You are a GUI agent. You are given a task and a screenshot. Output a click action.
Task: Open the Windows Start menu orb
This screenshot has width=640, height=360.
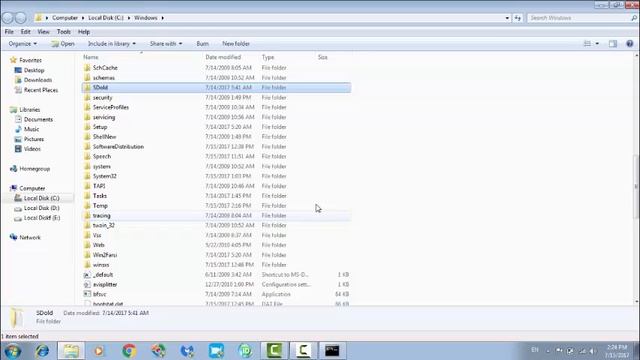13,351
